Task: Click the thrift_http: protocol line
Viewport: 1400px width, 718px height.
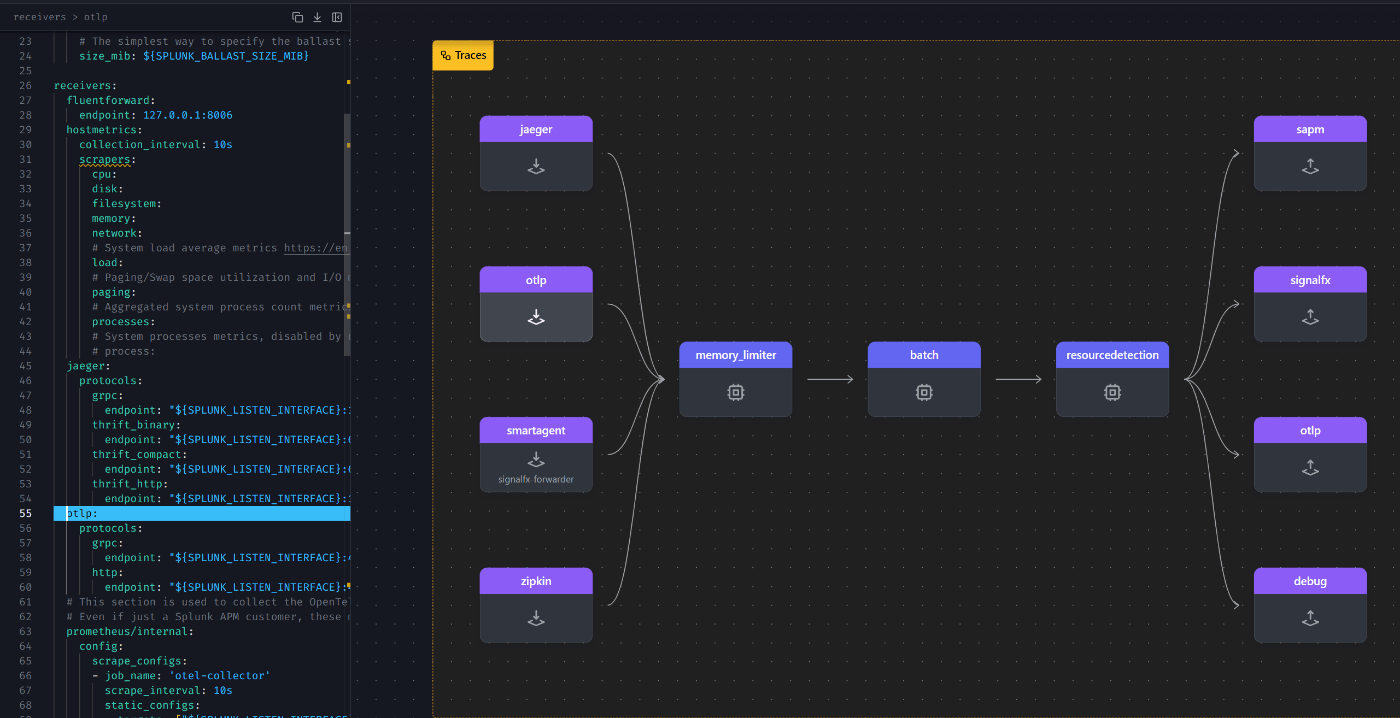Action: [130, 484]
